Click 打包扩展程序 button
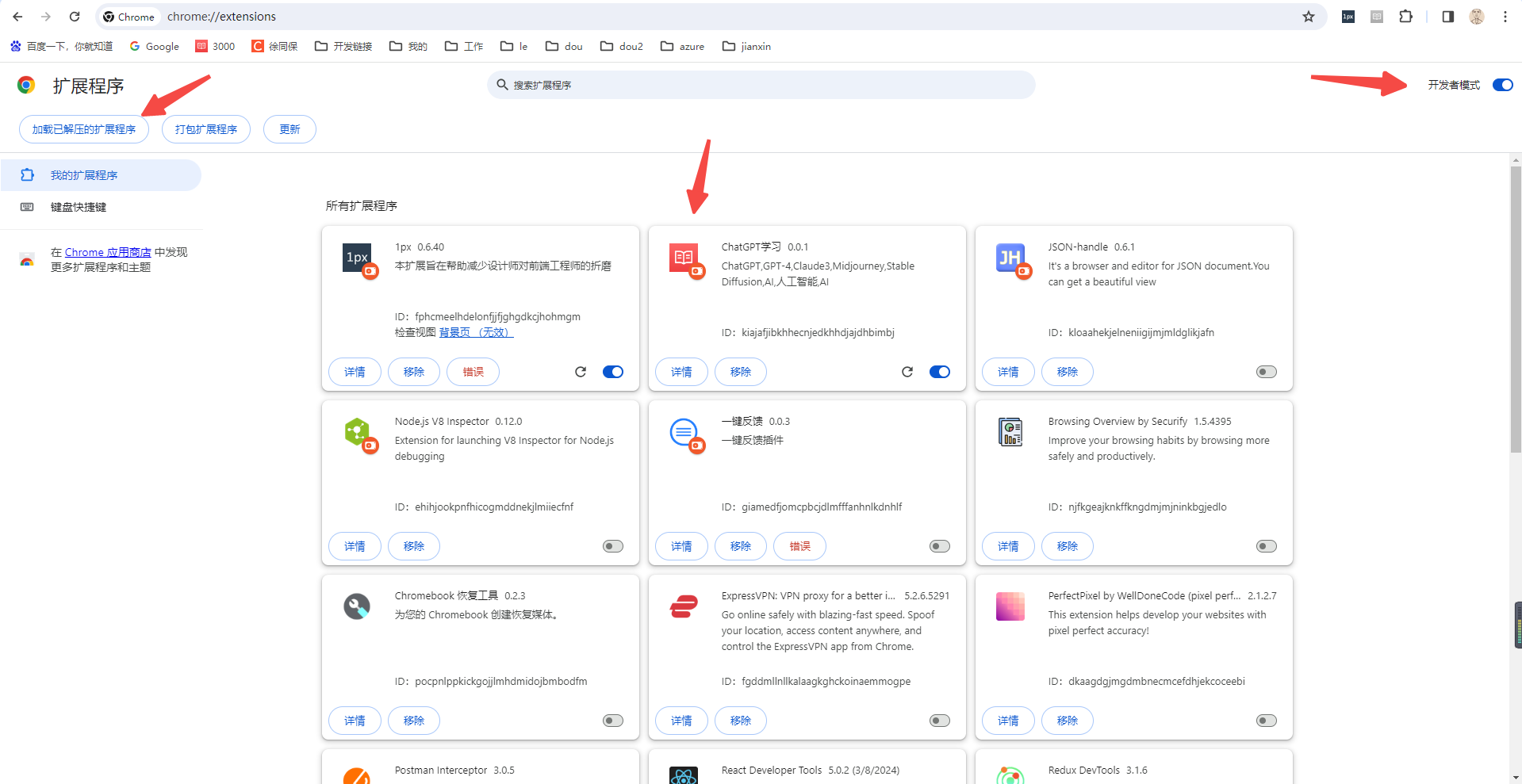This screenshot has width=1522, height=784. (206, 129)
